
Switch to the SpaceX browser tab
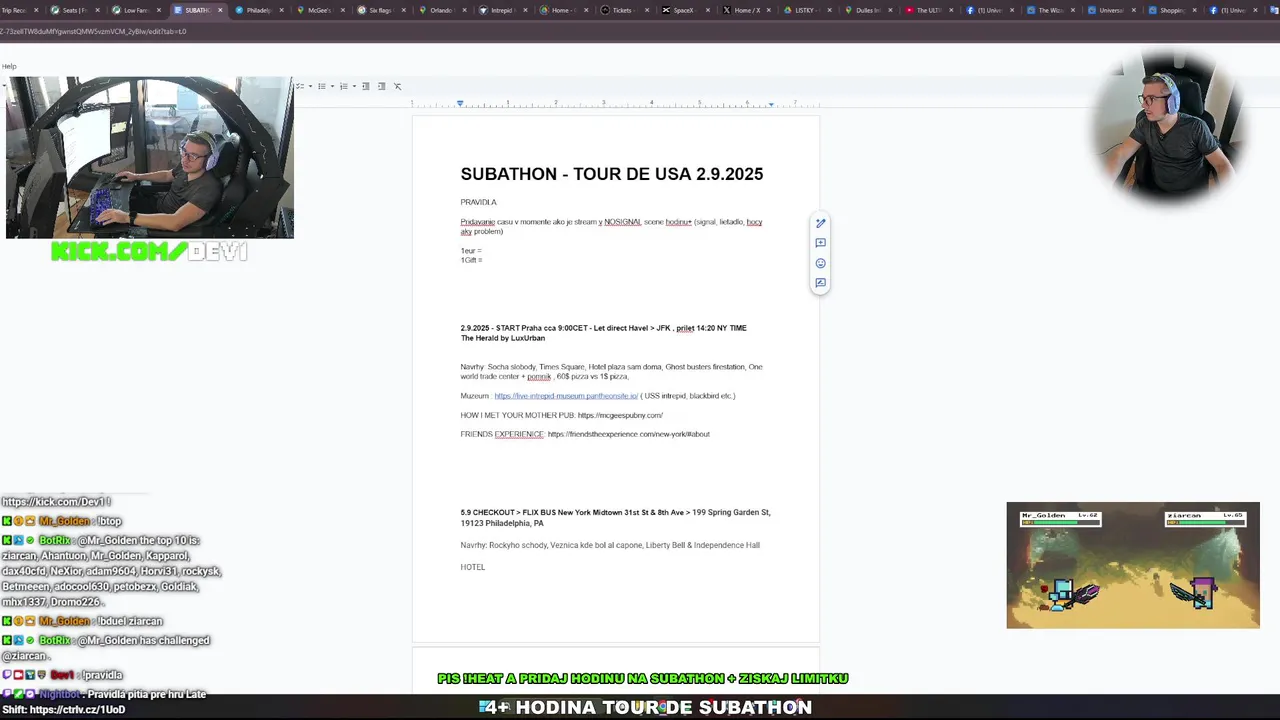pos(683,10)
